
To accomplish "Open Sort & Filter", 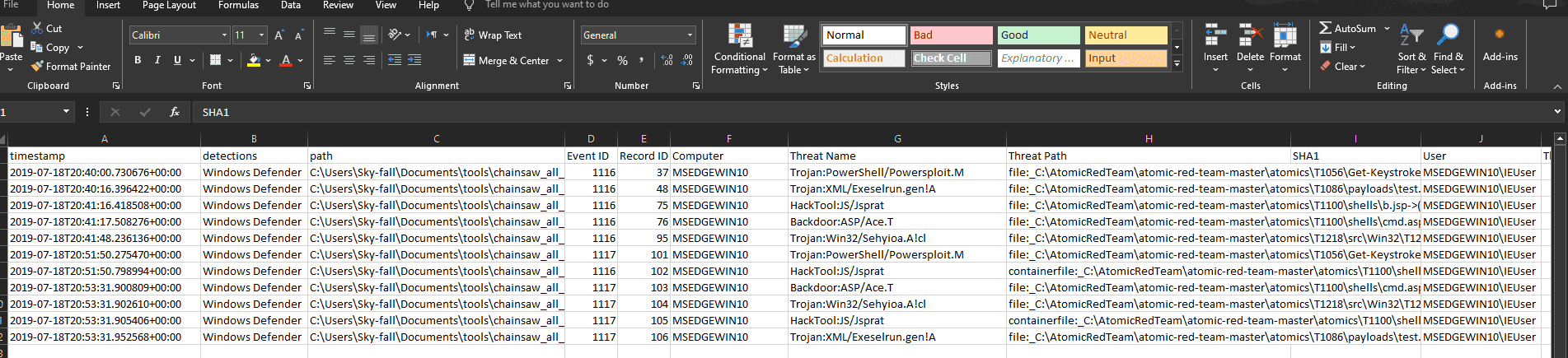I will (1411, 49).
